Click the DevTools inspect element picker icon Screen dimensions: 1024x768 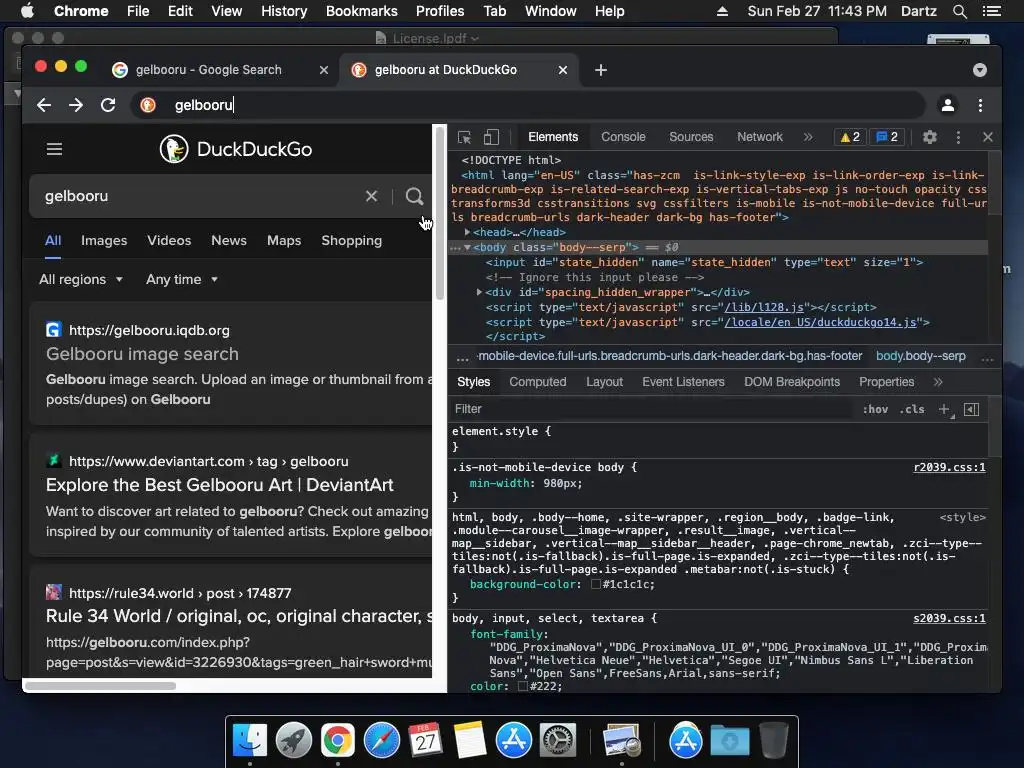[464, 137]
